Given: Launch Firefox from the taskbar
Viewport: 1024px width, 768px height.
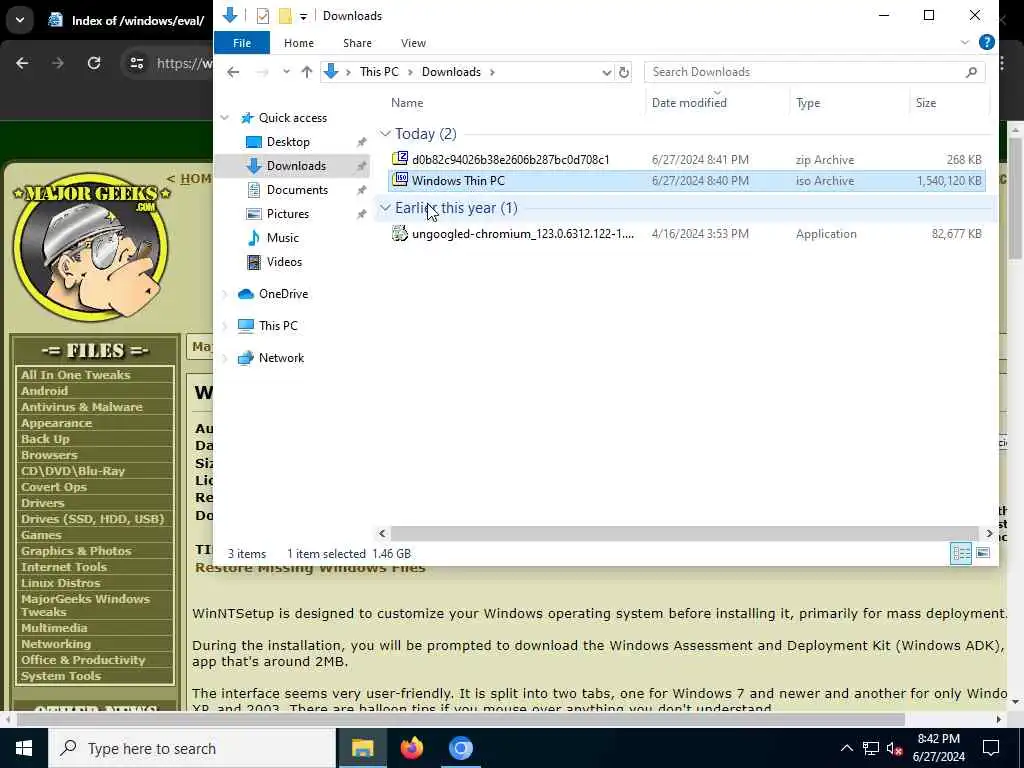Looking at the screenshot, I should [411, 748].
